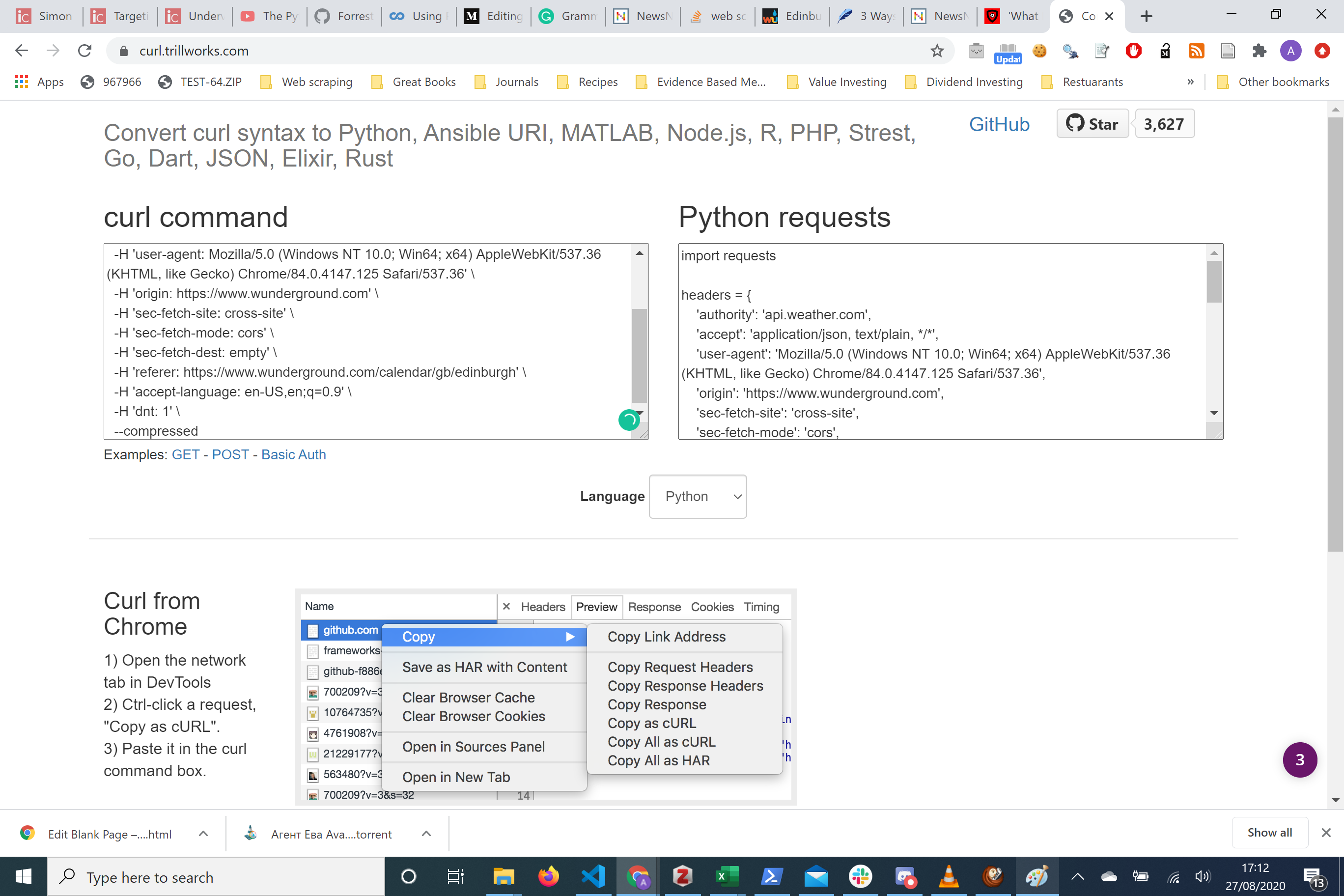Open the gray smiling clipboard extension

click(x=976, y=51)
